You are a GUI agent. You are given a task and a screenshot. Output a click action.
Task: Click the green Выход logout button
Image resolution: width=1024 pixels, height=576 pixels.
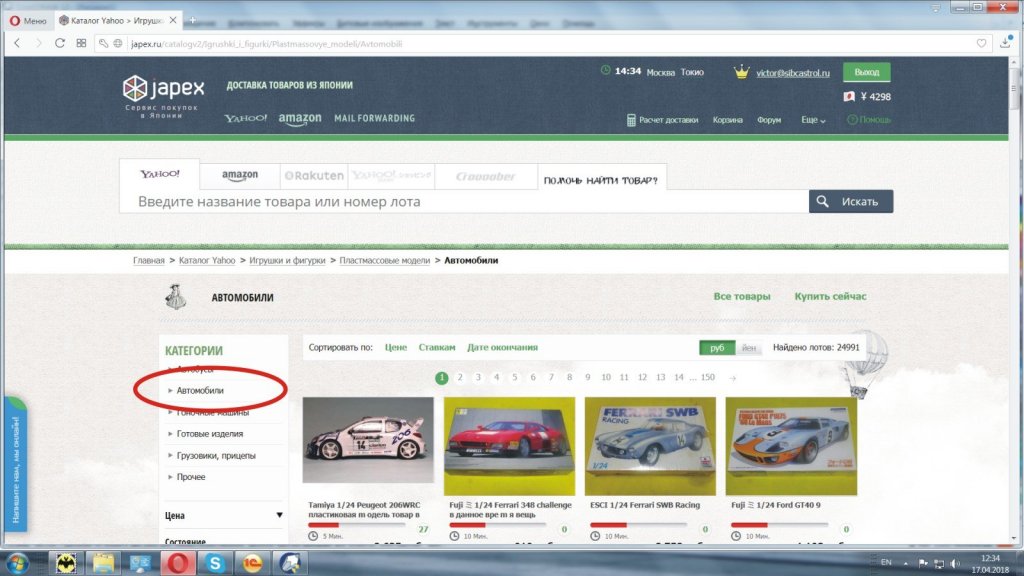tap(866, 72)
